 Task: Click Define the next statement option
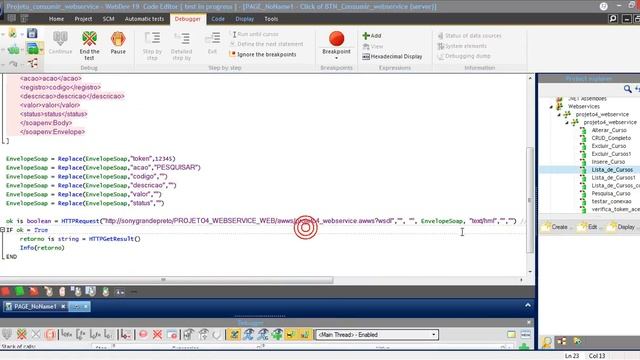coord(267,44)
